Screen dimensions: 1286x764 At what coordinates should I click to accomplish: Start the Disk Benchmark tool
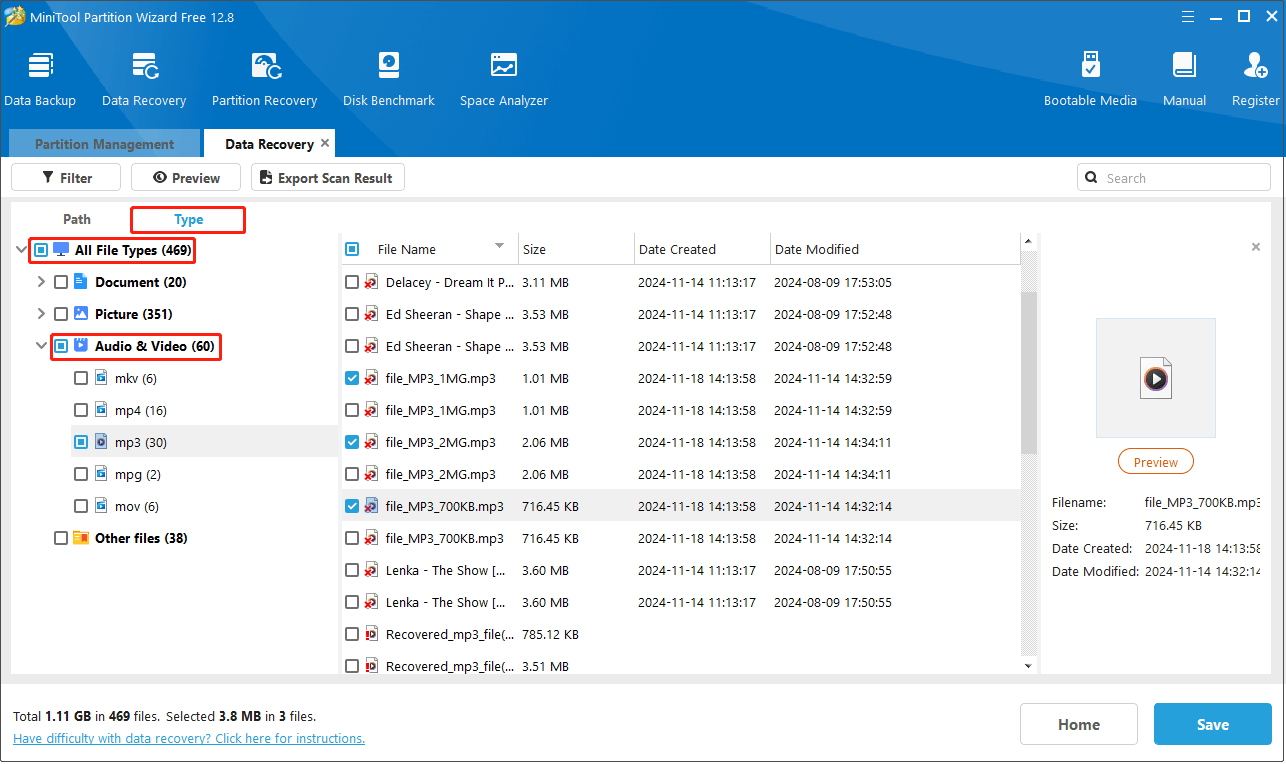pos(389,78)
